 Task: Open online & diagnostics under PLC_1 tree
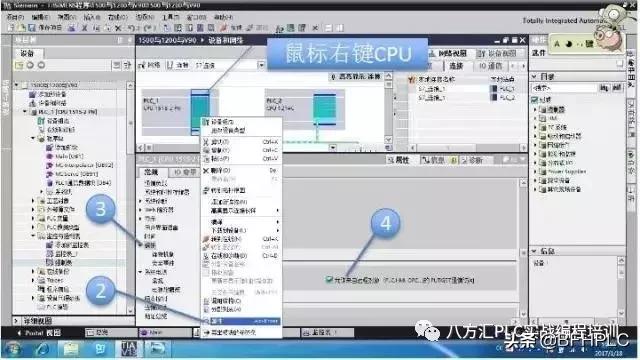[x=56, y=129]
